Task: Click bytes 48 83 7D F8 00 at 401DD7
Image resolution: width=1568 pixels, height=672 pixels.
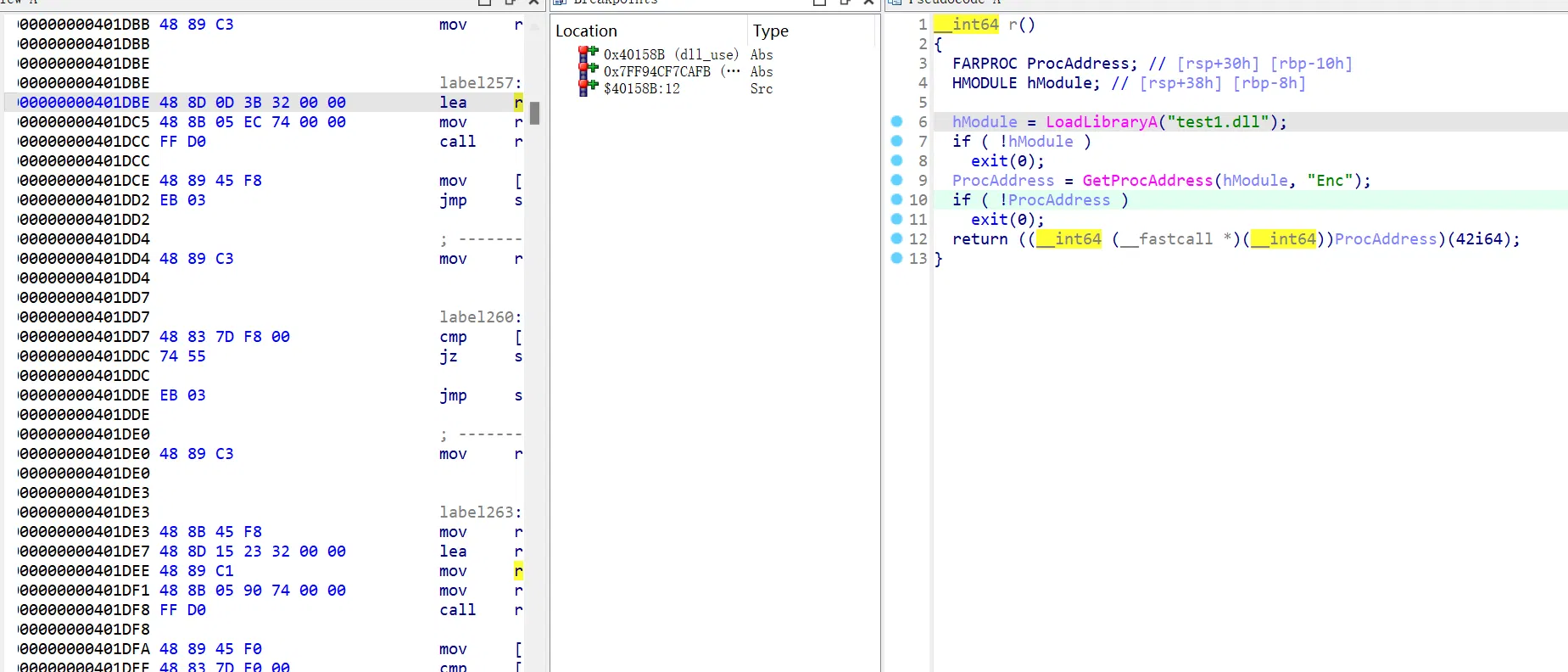Action: click(225, 337)
